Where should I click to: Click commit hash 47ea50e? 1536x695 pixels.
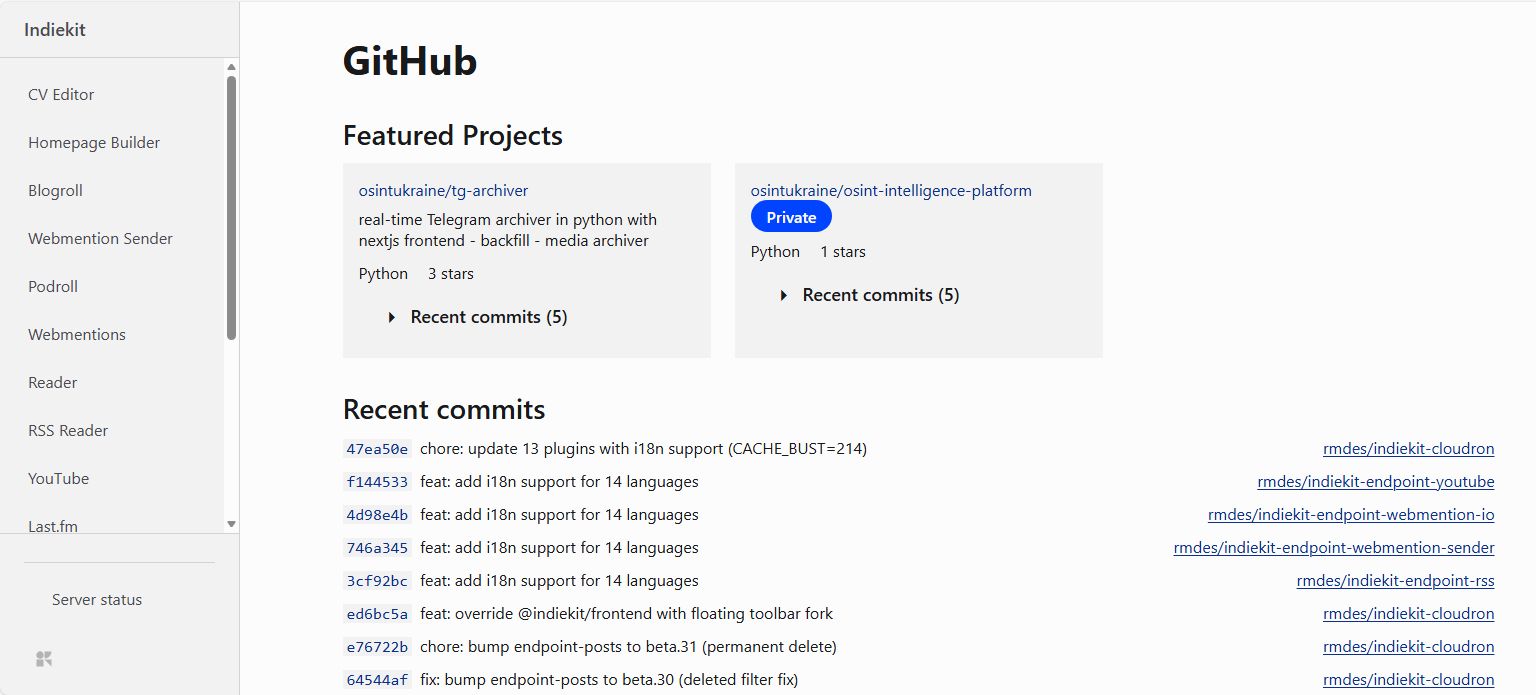[377, 449]
